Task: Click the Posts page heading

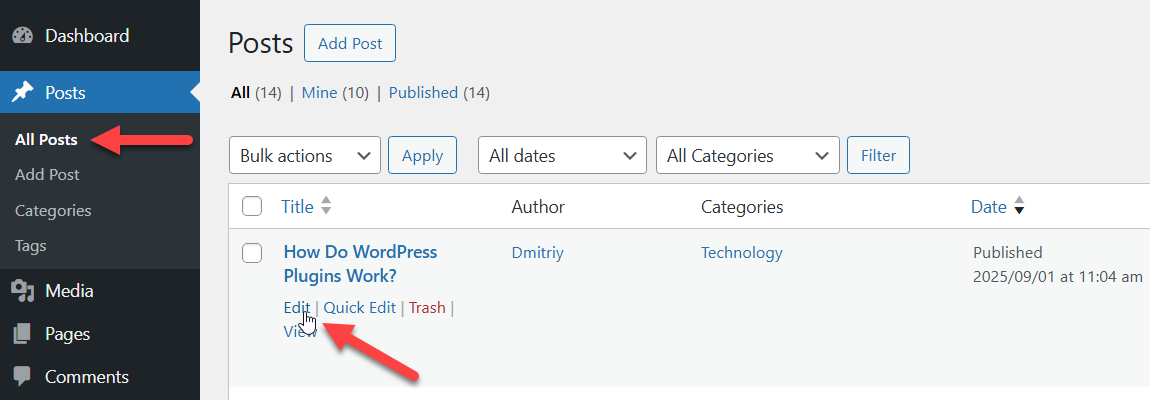Action: click(x=261, y=43)
